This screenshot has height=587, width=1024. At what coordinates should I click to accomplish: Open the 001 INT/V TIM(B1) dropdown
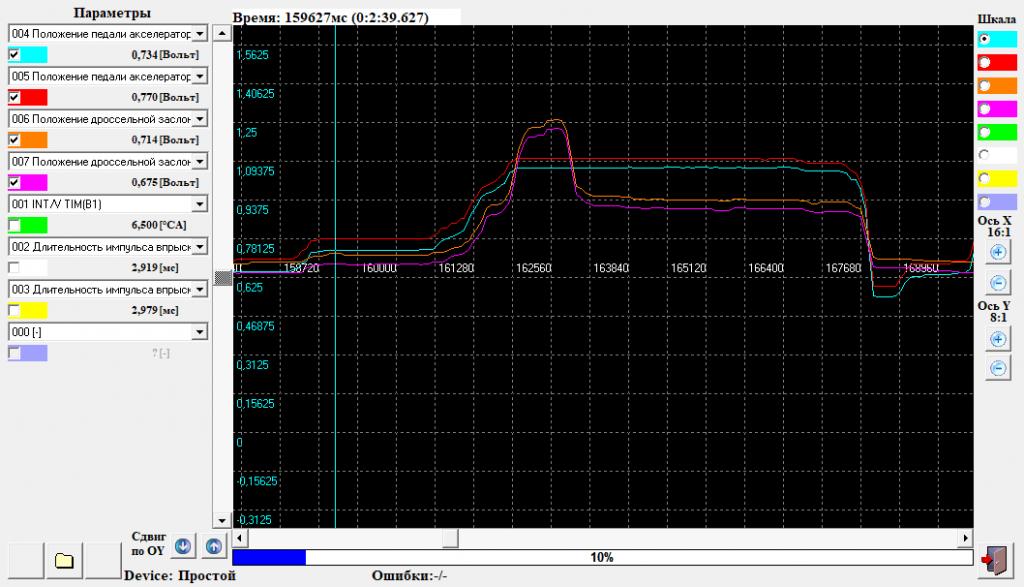200,204
